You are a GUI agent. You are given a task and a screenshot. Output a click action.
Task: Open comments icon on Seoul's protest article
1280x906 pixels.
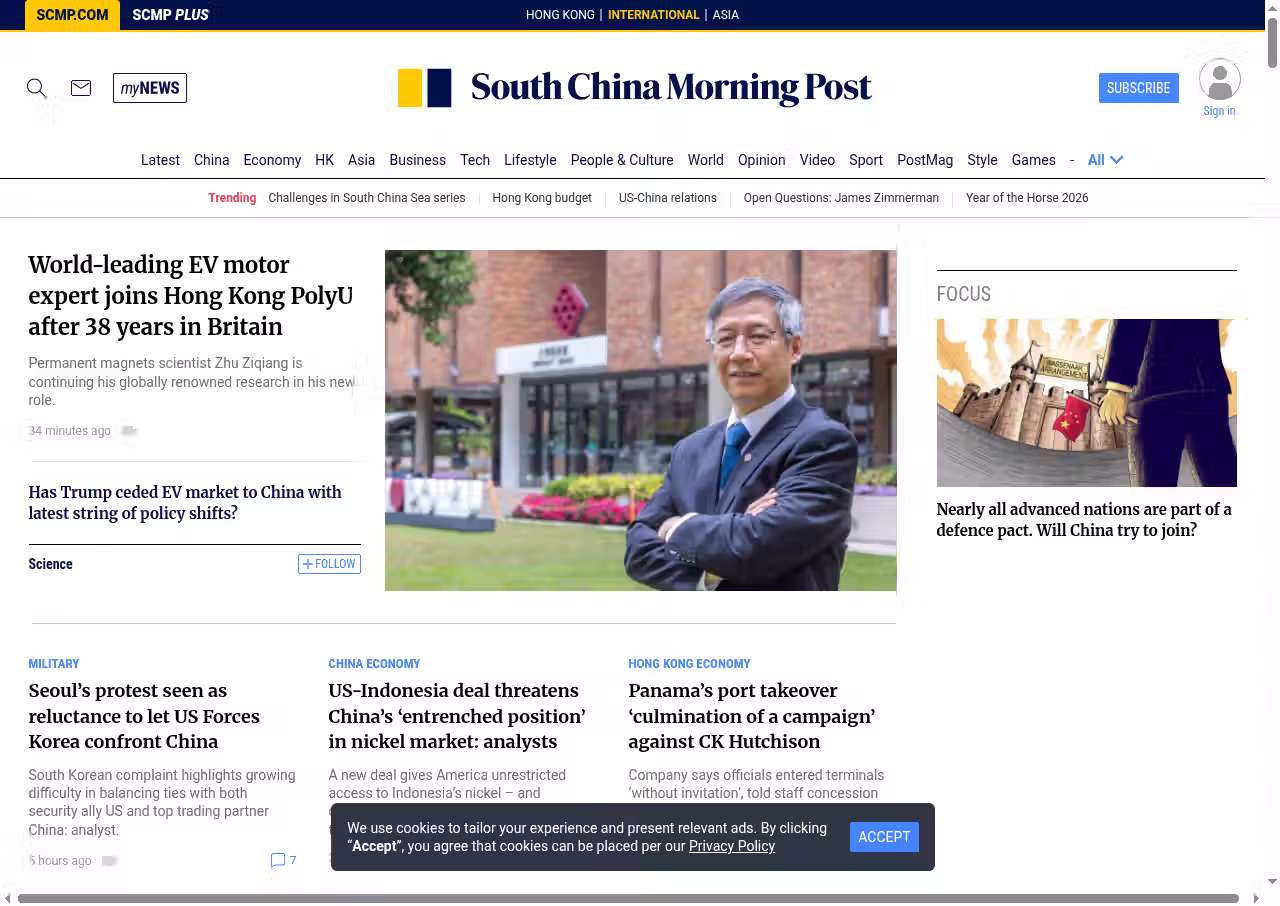278,860
